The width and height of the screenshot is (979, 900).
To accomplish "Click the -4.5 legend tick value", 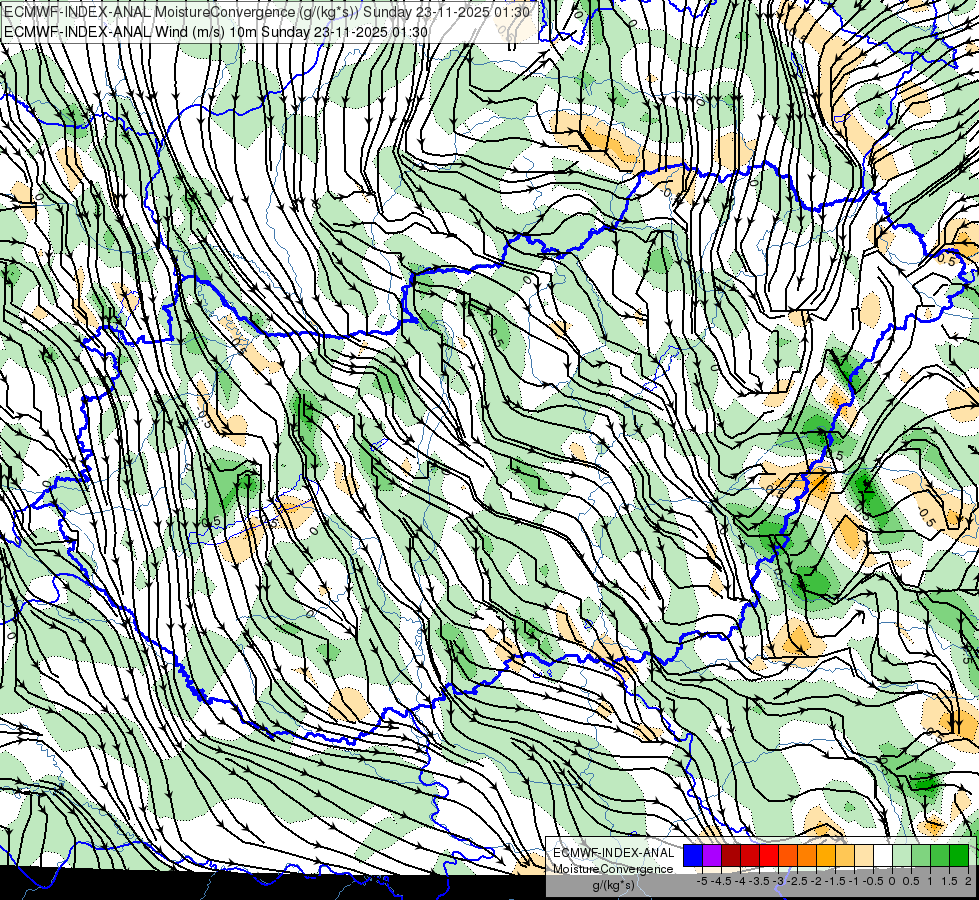I will [x=721, y=881].
